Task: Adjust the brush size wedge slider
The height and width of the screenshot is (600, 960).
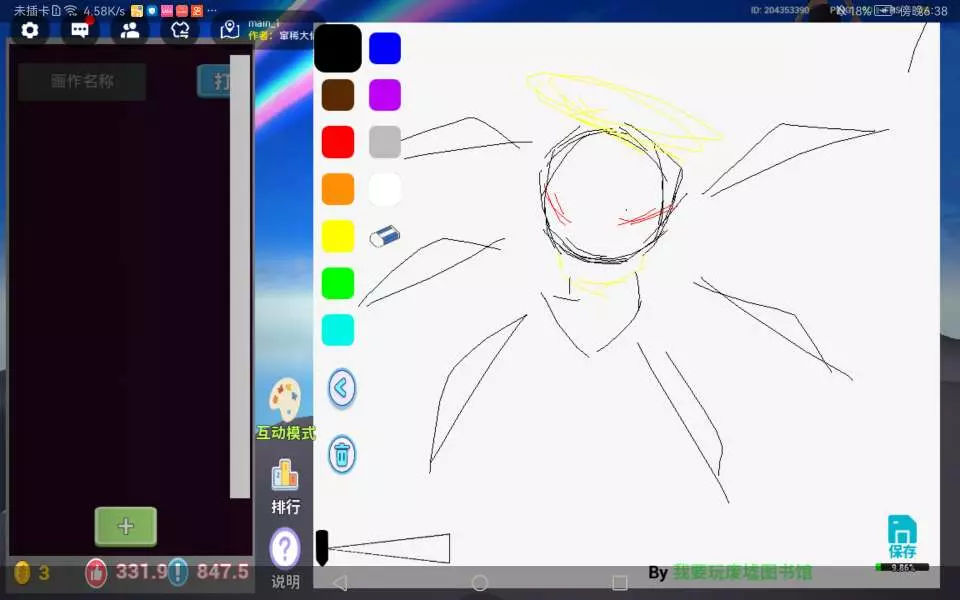Action: 389,548
